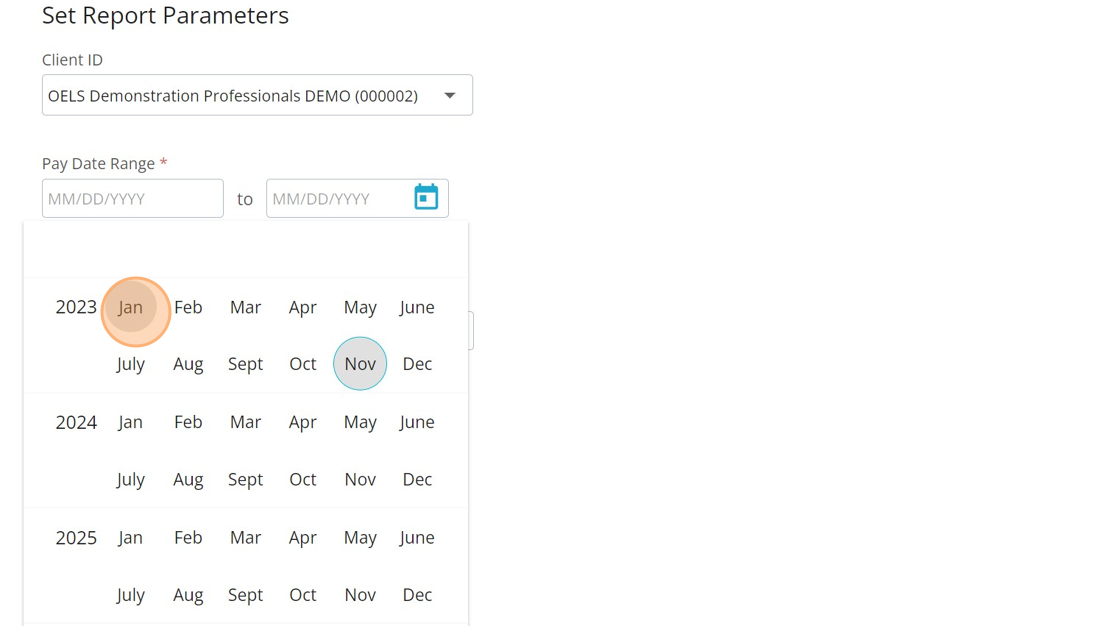
Task: Pick Apr in the 2024 row
Action: (303, 423)
